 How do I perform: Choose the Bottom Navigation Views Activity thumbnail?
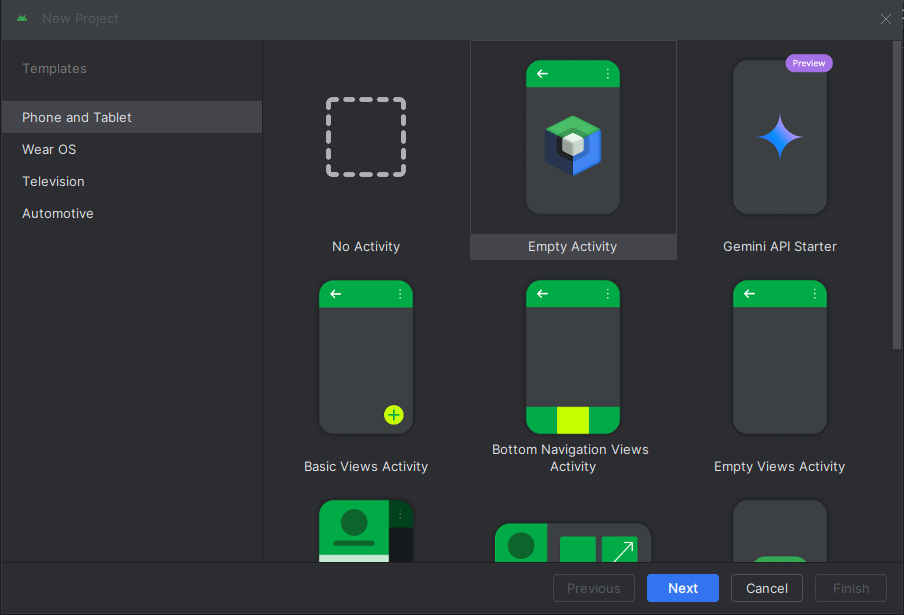click(572, 357)
